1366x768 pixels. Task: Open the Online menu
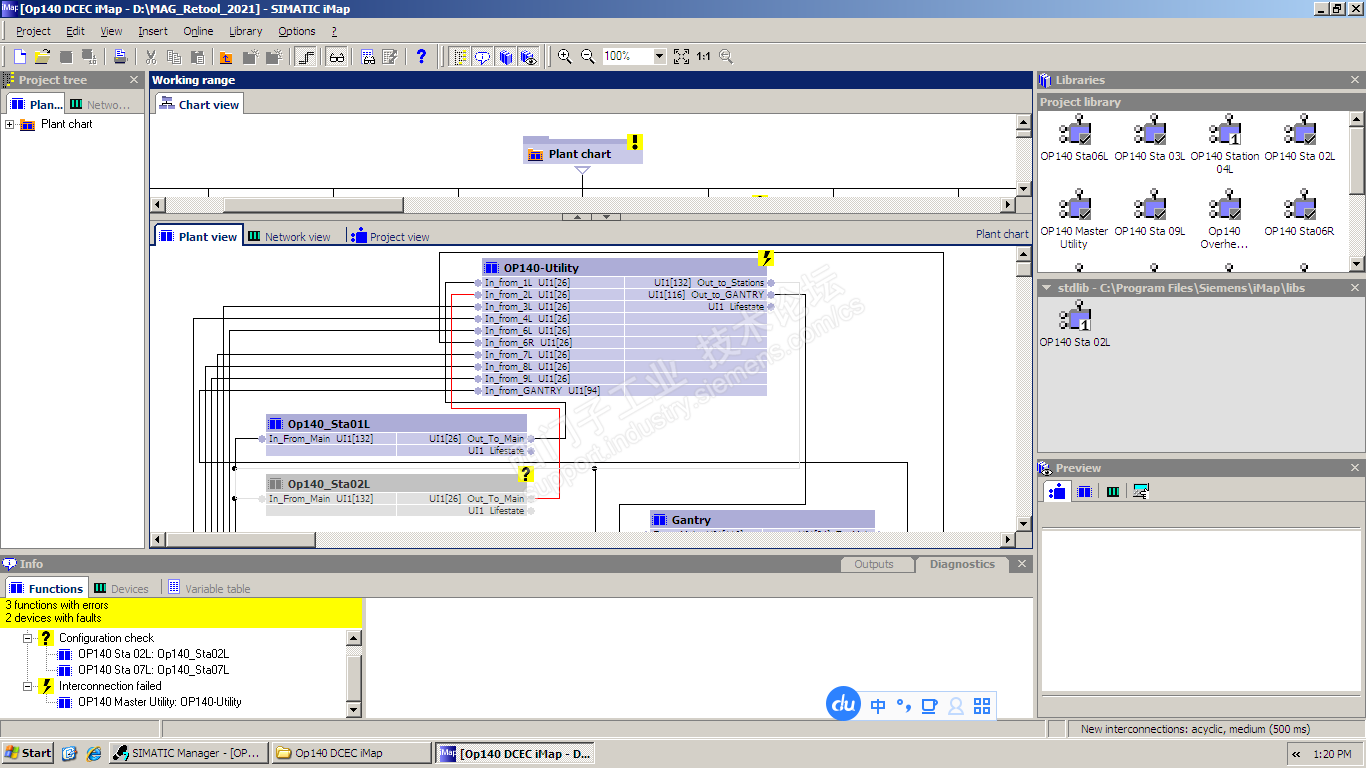pyautogui.click(x=198, y=31)
